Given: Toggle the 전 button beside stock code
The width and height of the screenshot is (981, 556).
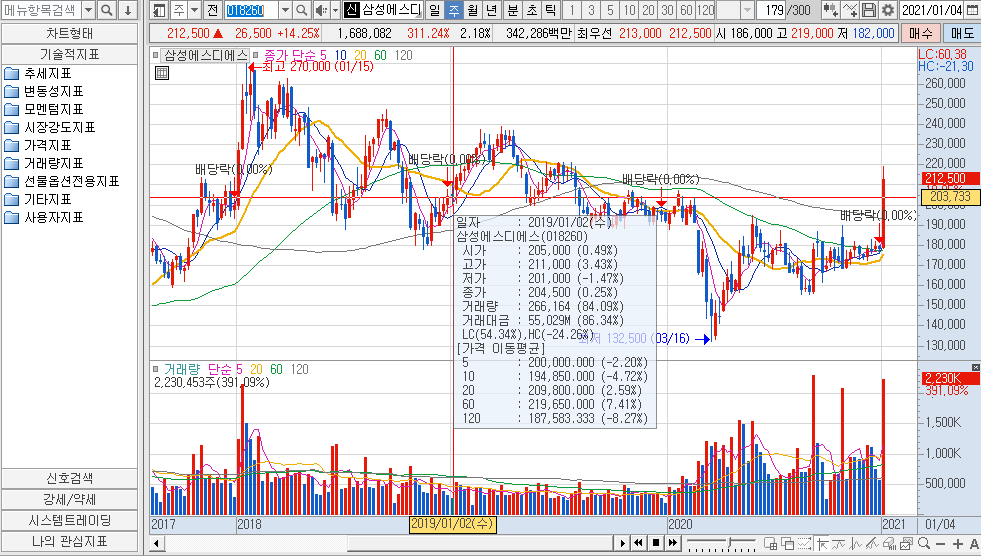Looking at the screenshot, I should click(213, 10).
